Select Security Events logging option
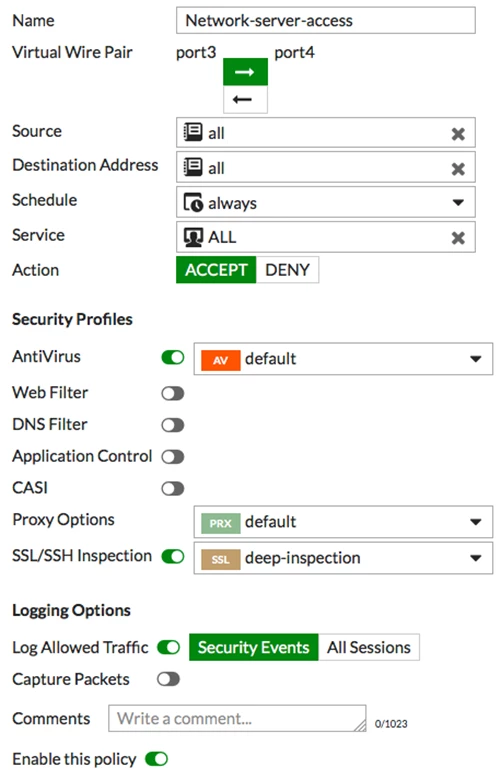 [253, 647]
